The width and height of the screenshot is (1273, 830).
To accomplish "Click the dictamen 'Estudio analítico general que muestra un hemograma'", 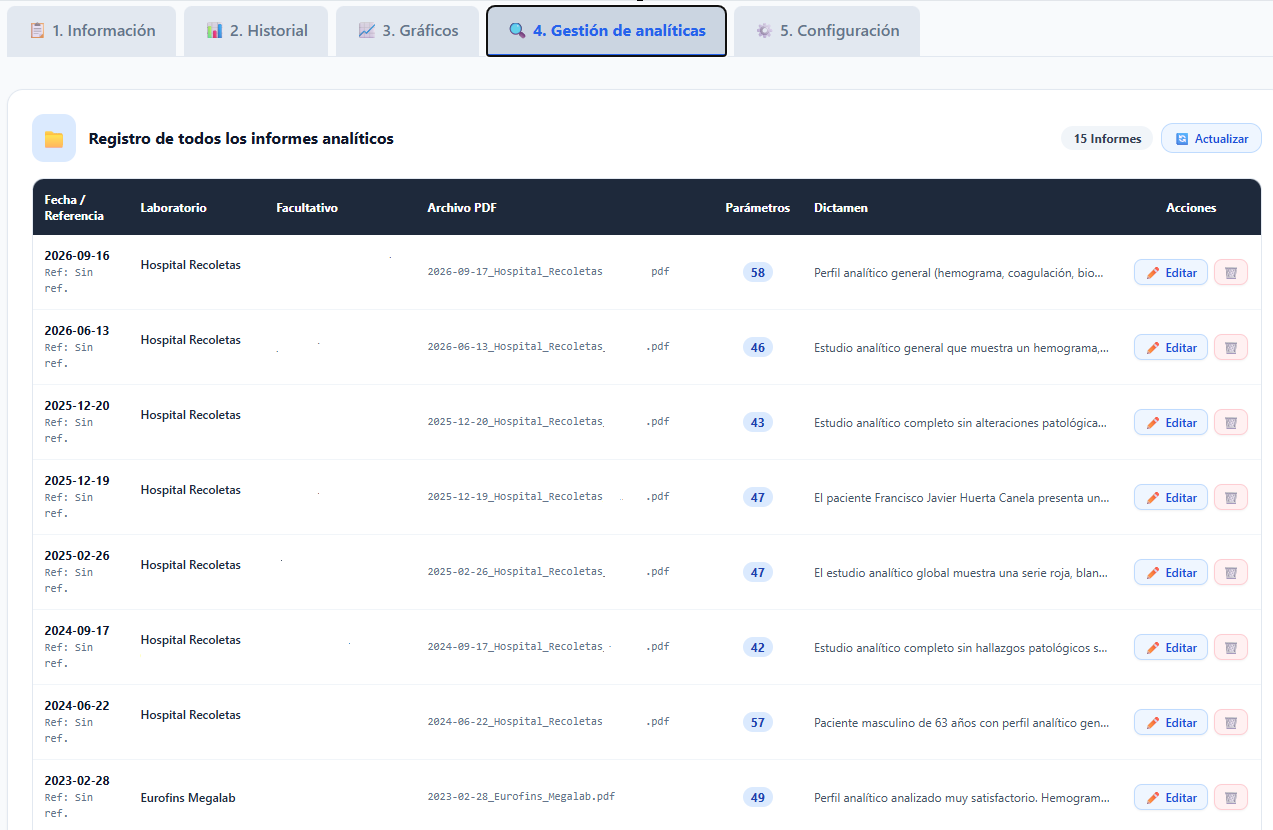I will tap(961, 348).
